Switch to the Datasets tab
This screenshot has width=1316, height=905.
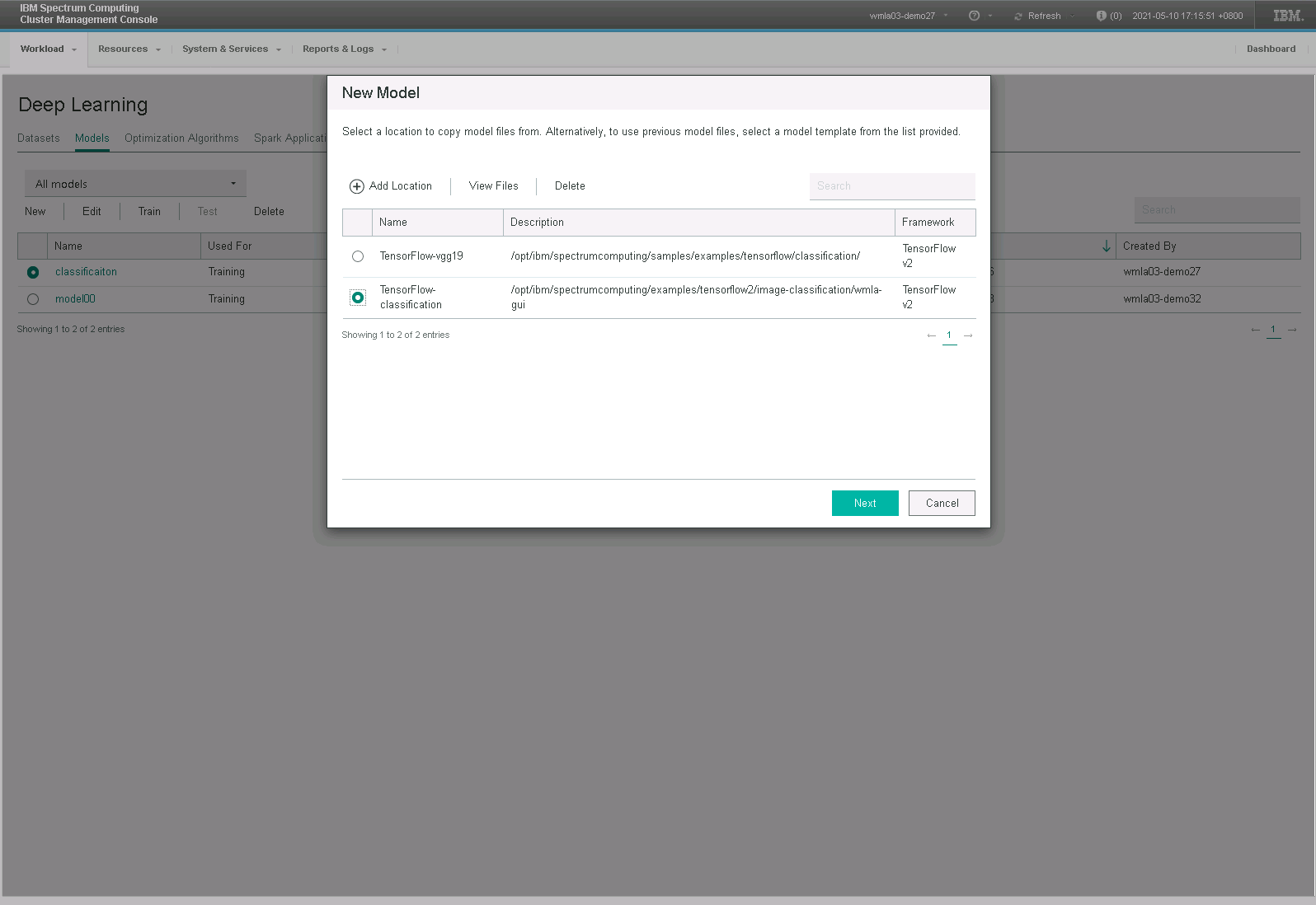point(39,138)
